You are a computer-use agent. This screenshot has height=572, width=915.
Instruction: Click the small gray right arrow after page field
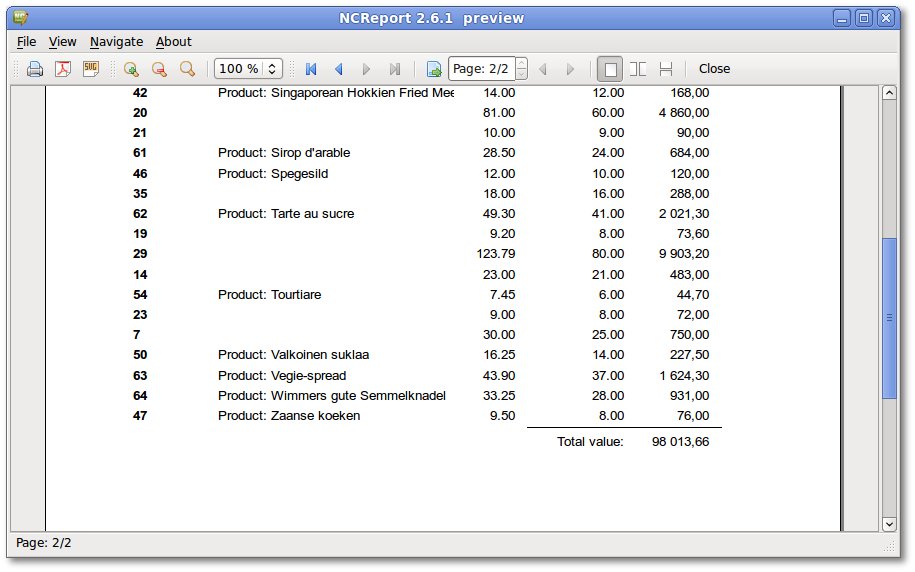pyautogui.click(x=571, y=69)
